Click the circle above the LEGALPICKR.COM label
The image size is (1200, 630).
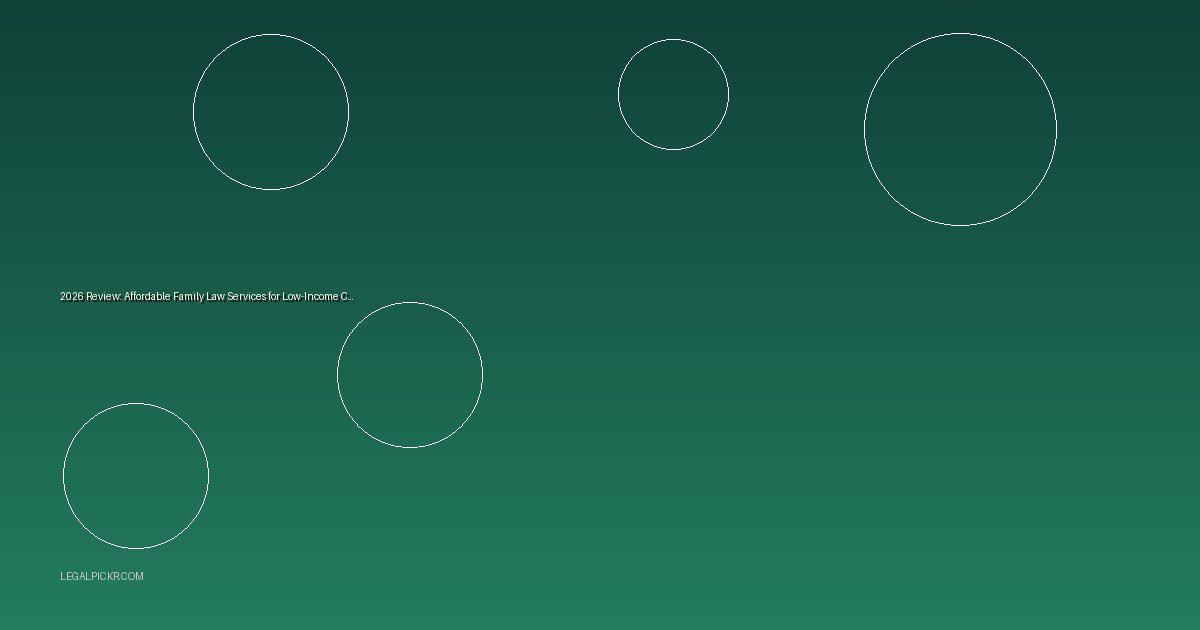(x=136, y=476)
